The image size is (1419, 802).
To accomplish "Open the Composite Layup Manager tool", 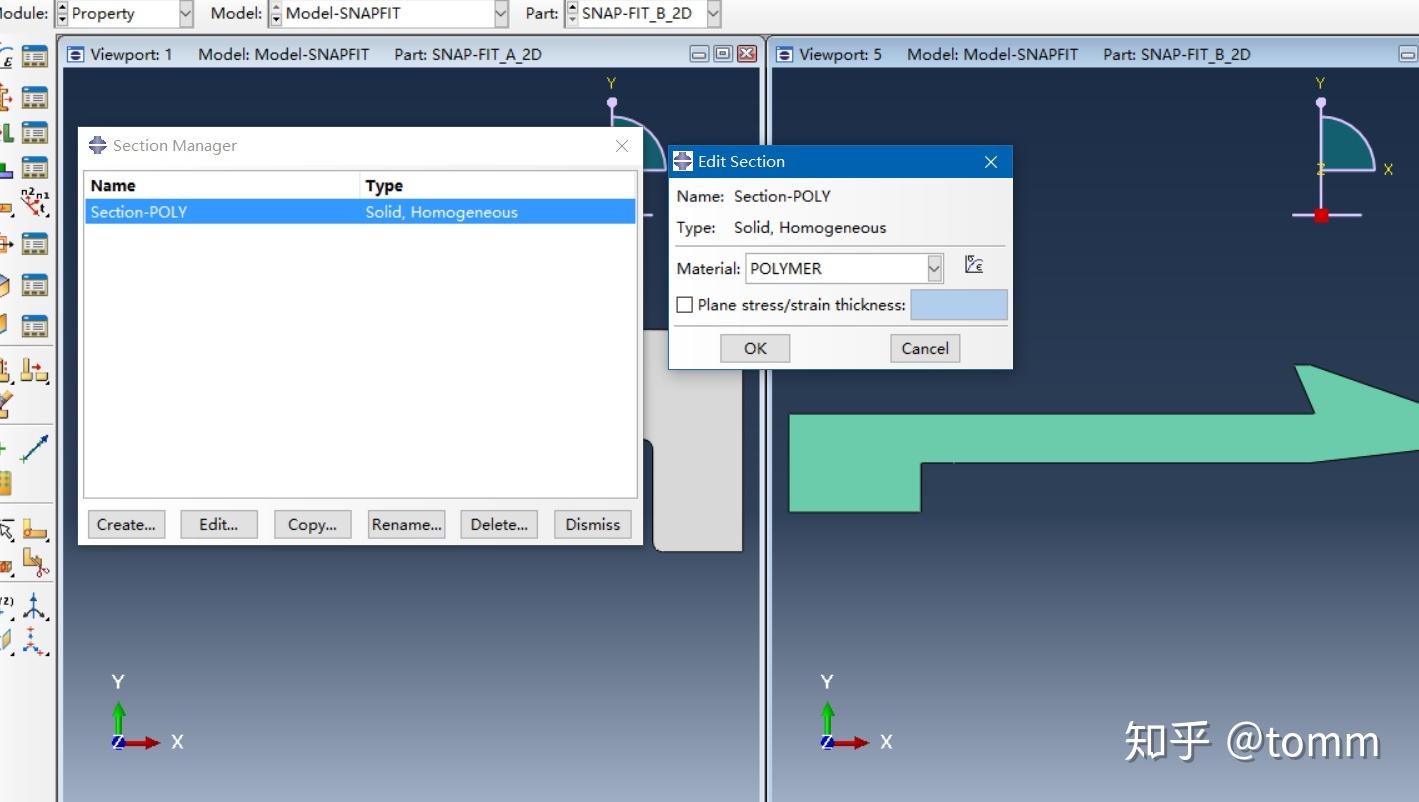I will (x=35, y=168).
